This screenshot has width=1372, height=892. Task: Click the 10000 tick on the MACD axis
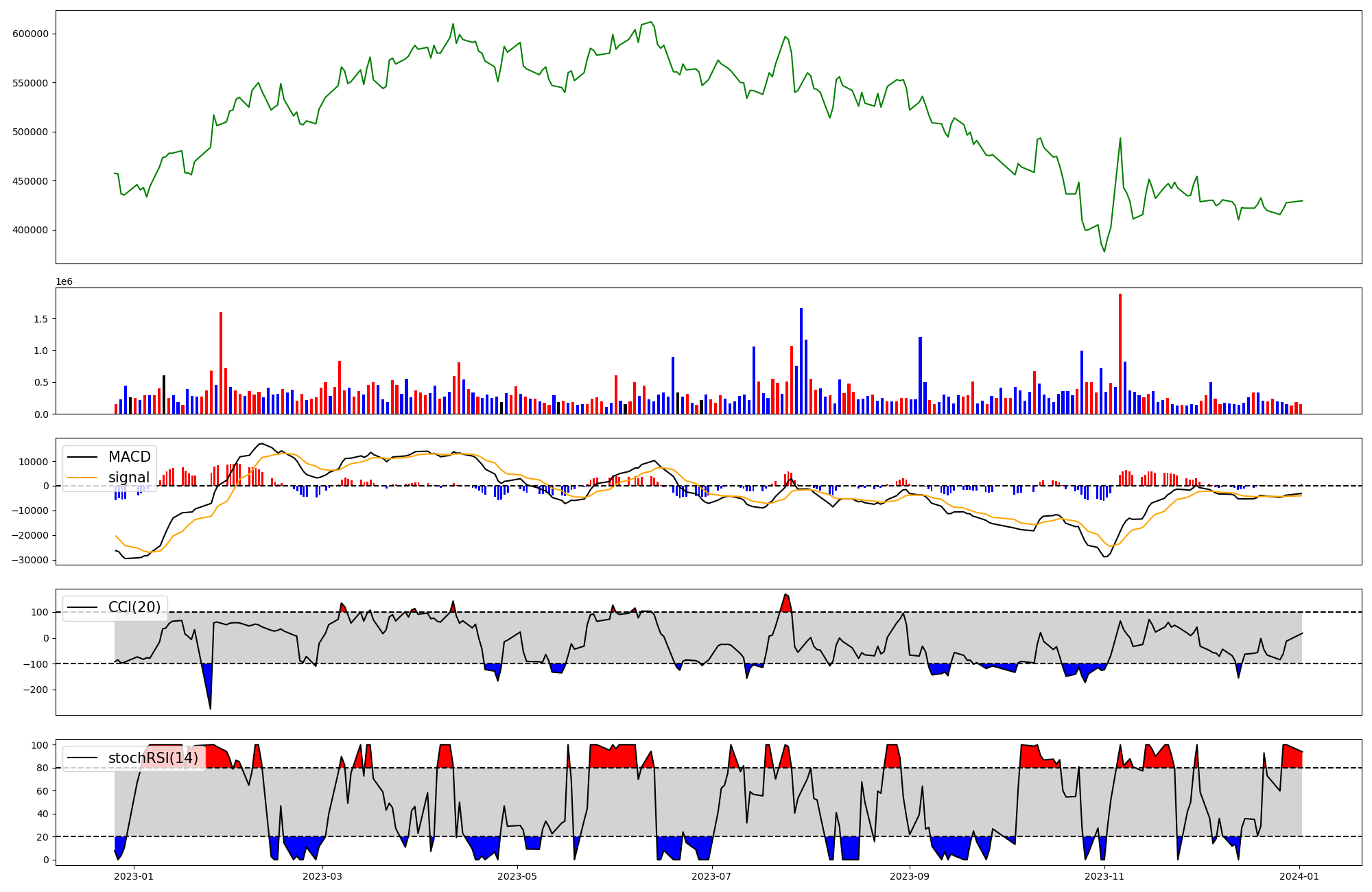point(33,462)
